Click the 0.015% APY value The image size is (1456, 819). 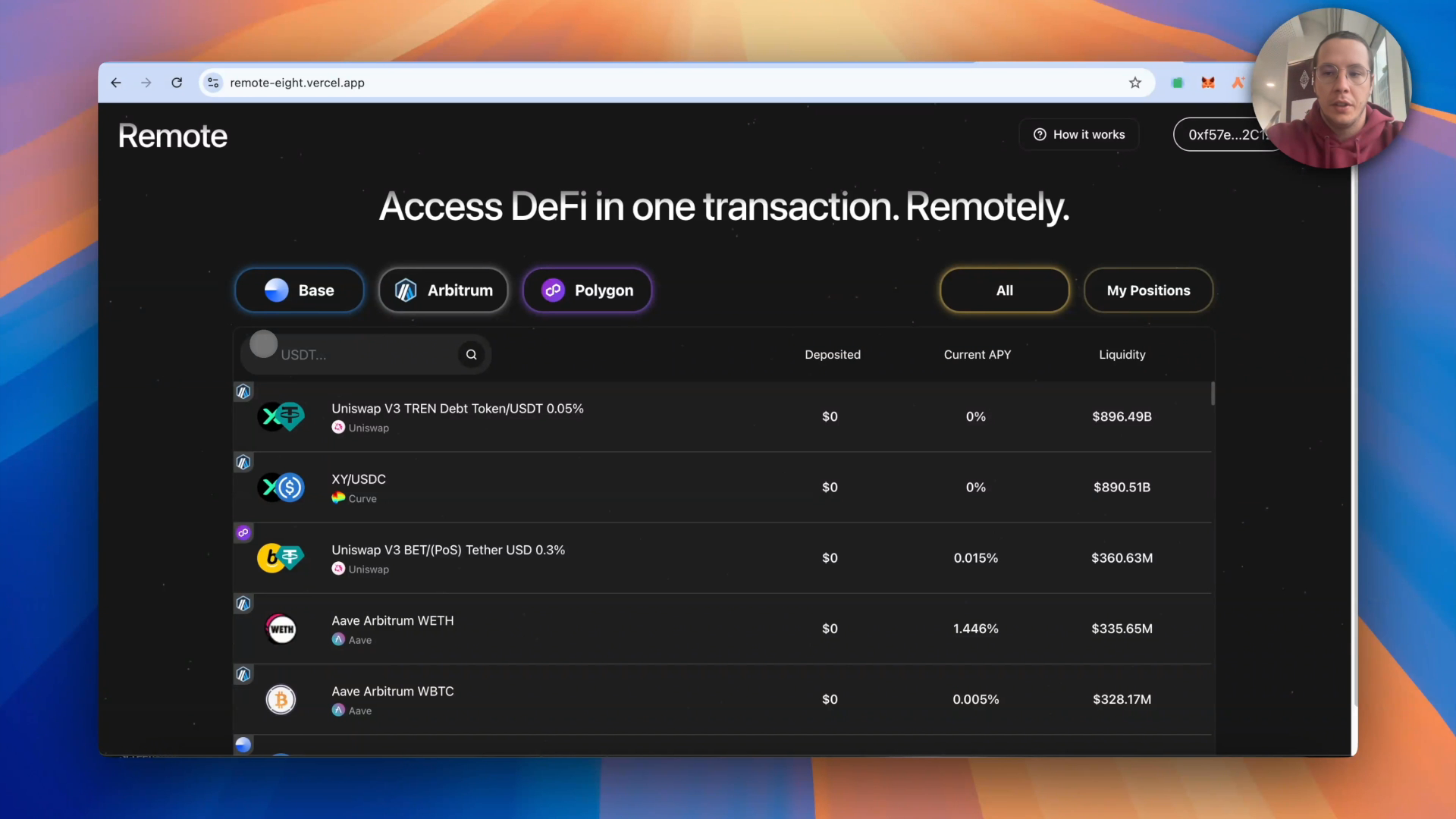pos(976,557)
